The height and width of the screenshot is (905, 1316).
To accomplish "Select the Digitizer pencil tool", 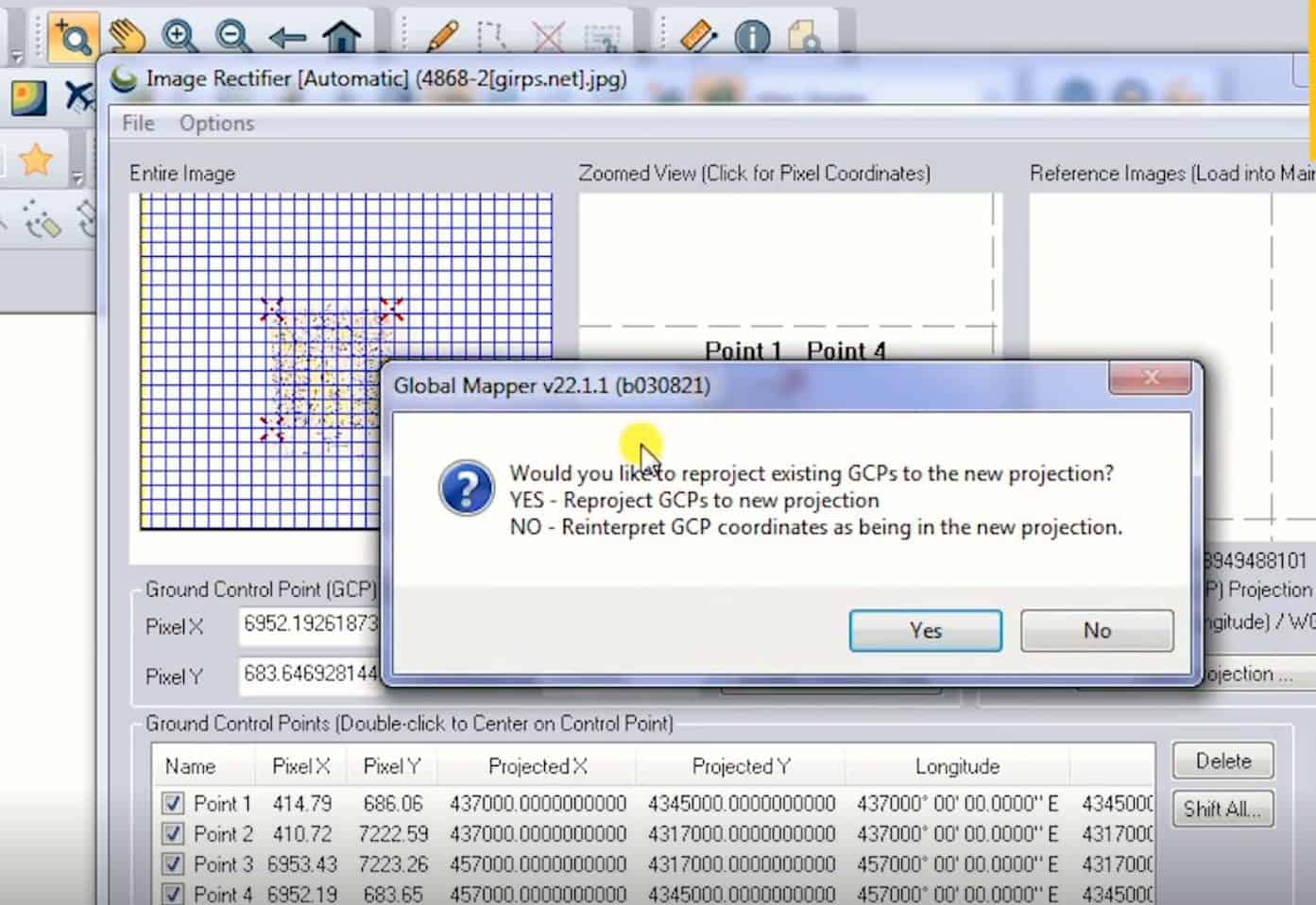I will pyautogui.click(x=441, y=37).
